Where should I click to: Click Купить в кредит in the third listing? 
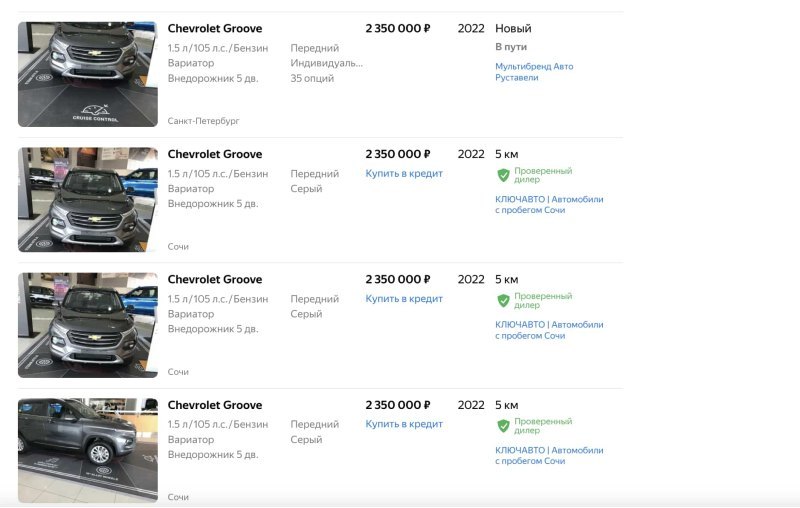tap(404, 299)
